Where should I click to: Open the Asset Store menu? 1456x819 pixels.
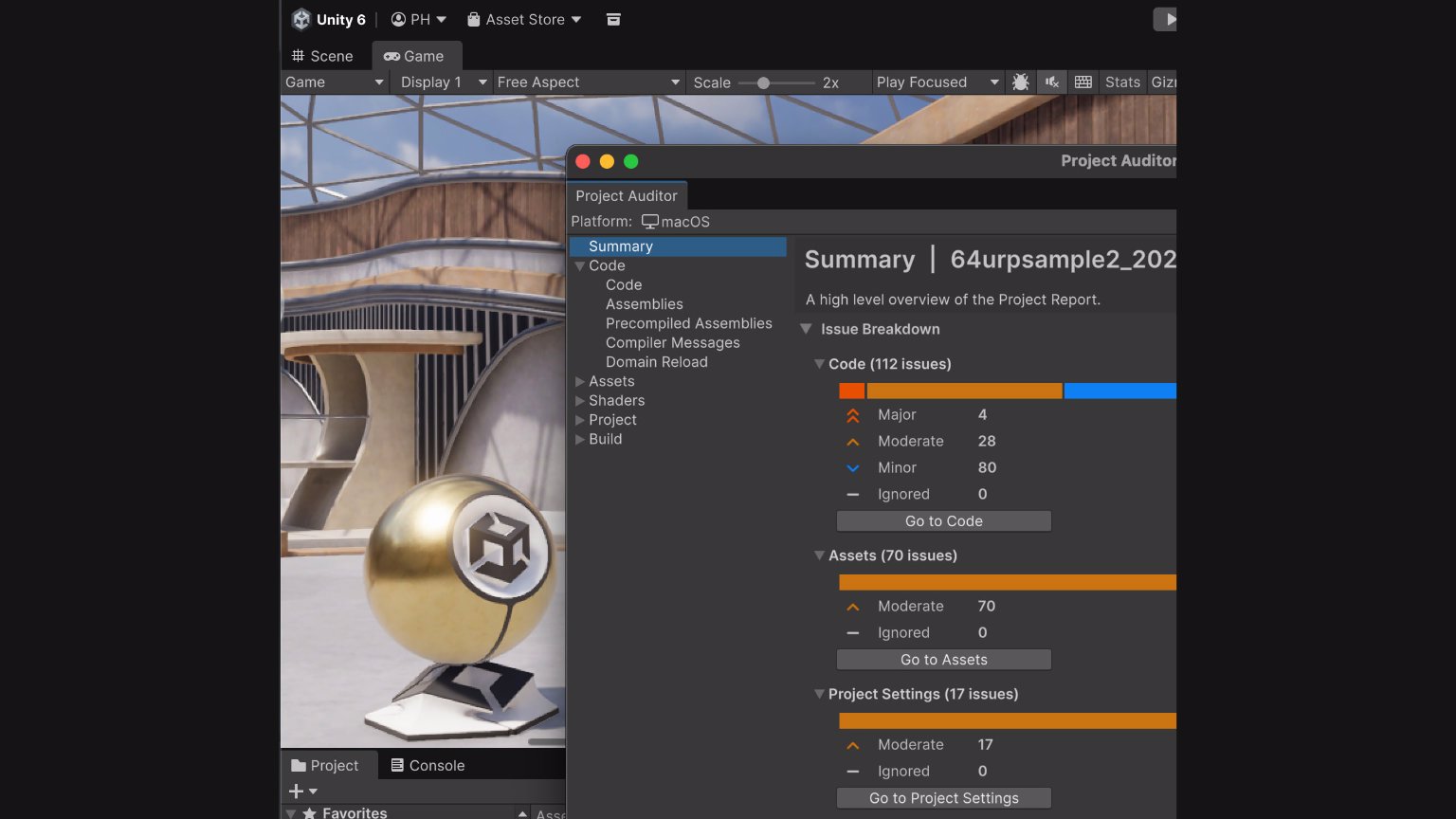[524, 19]
